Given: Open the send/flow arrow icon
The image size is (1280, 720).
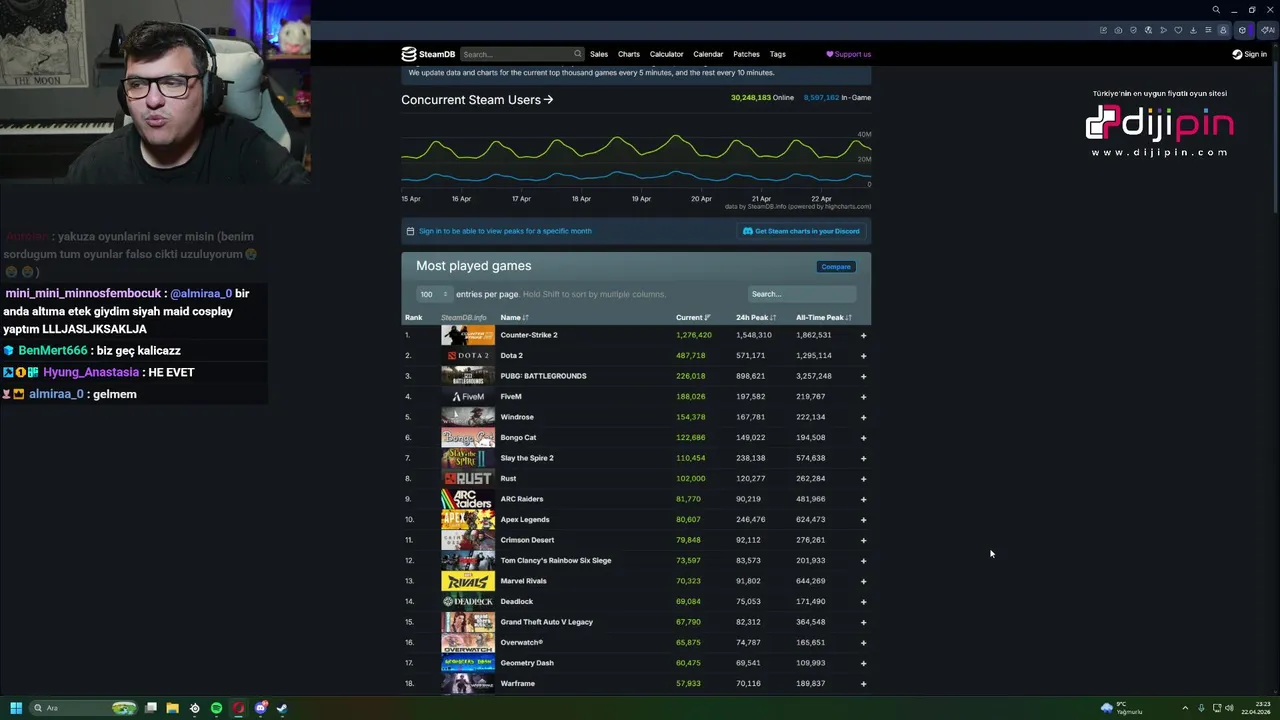Looking at the screenshot, I should (1163, 30).
